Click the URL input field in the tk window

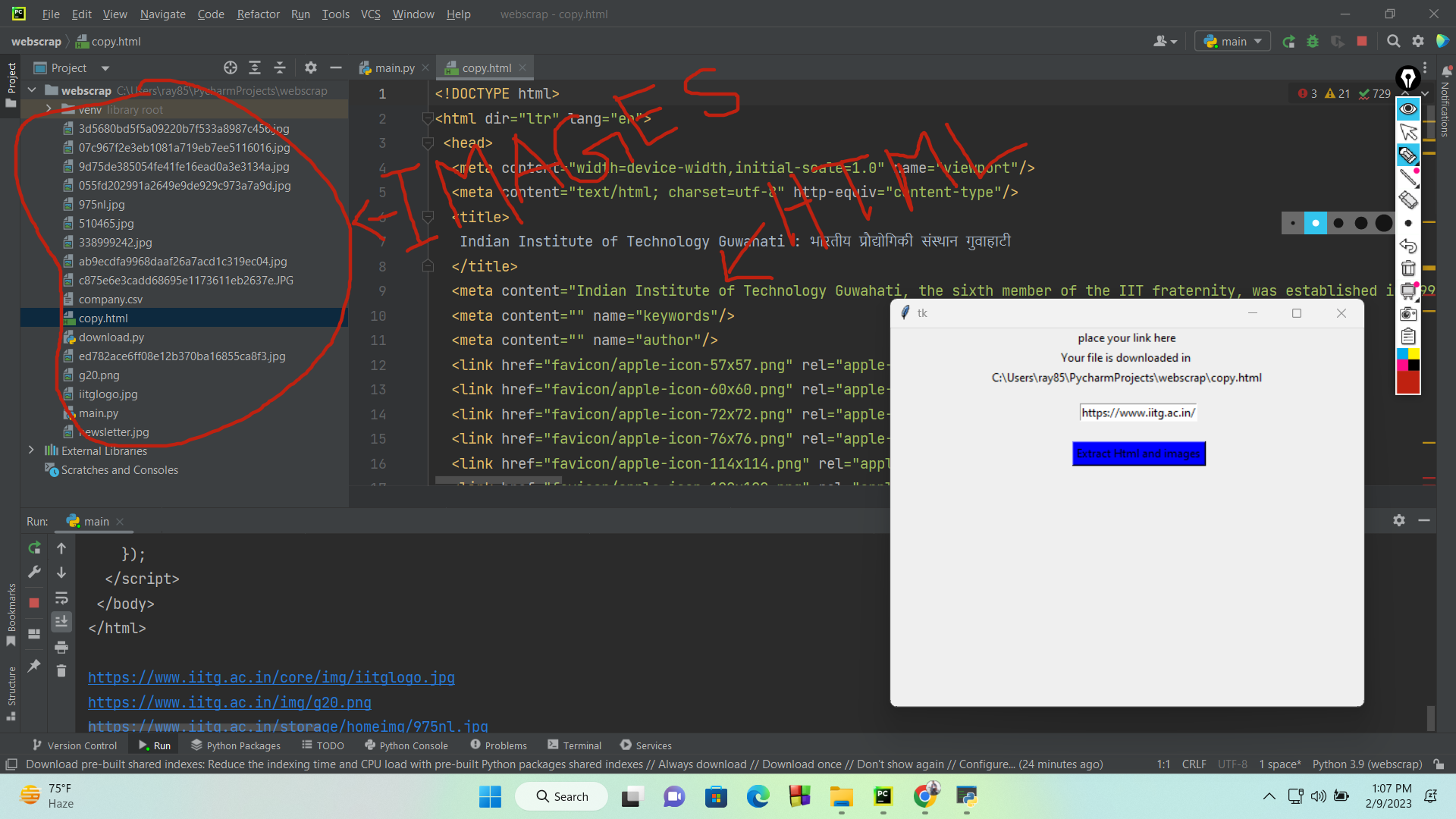point(1137,412)
